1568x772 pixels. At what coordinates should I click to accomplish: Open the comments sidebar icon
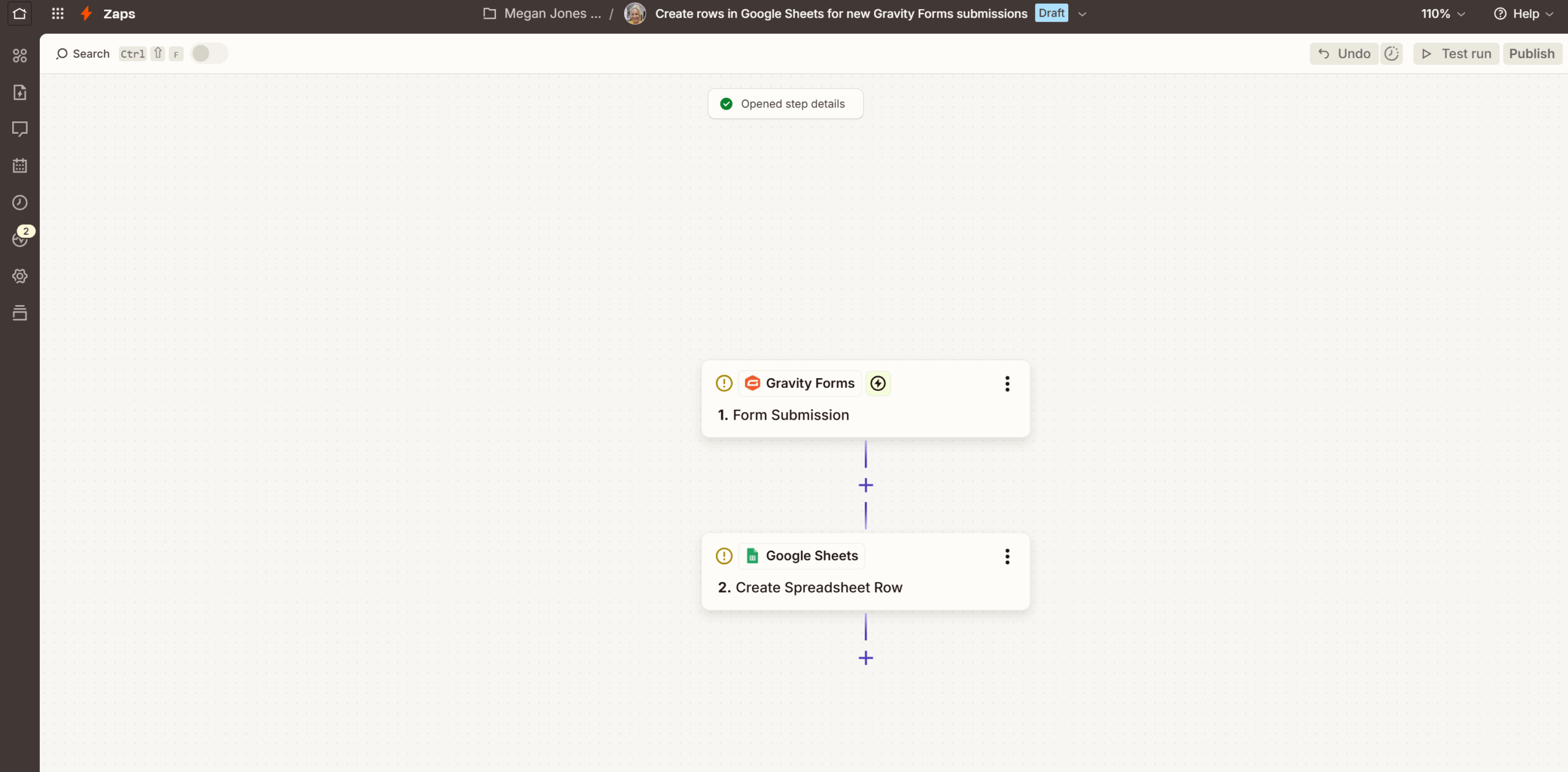click(20, 129)
